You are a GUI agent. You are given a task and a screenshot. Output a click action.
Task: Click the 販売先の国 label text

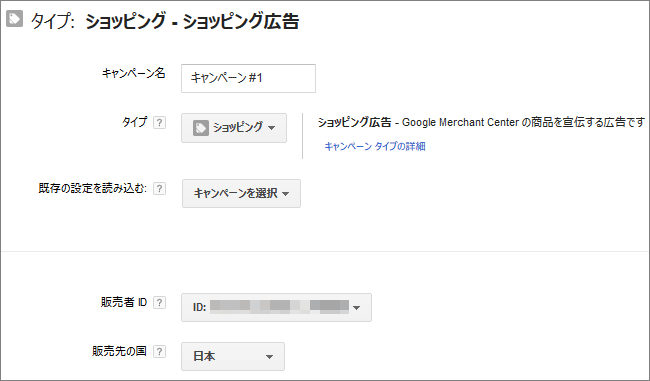[119, 351]
